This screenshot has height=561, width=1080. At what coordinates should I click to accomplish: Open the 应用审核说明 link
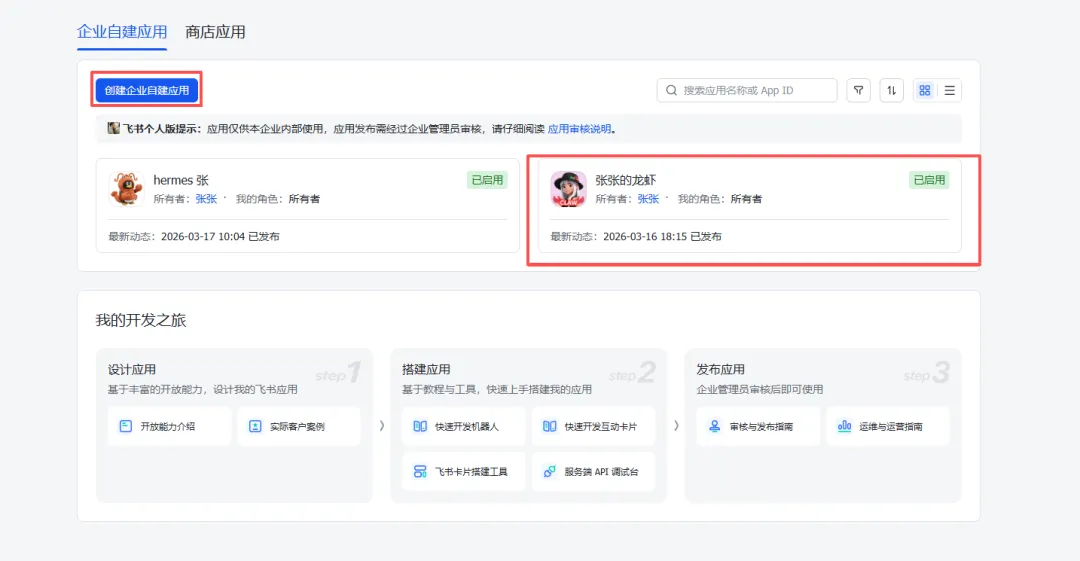[579, 129]
